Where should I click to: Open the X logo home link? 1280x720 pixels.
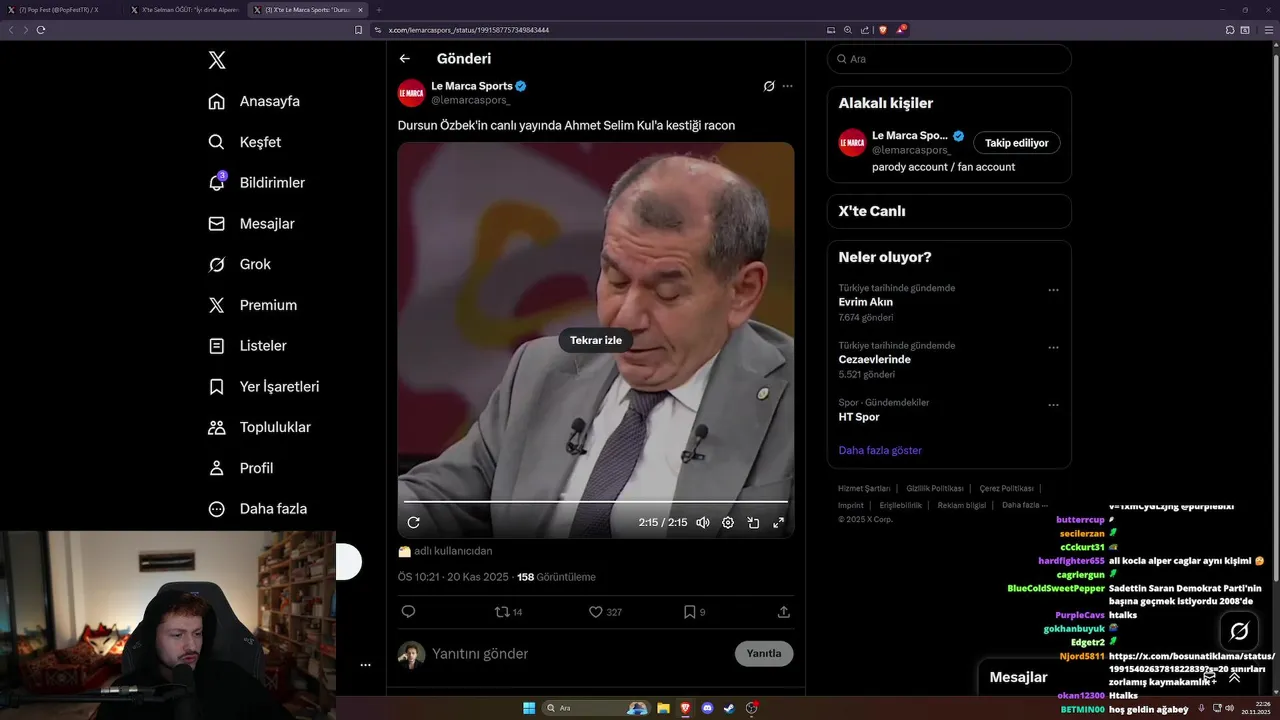tap(217, 60)
